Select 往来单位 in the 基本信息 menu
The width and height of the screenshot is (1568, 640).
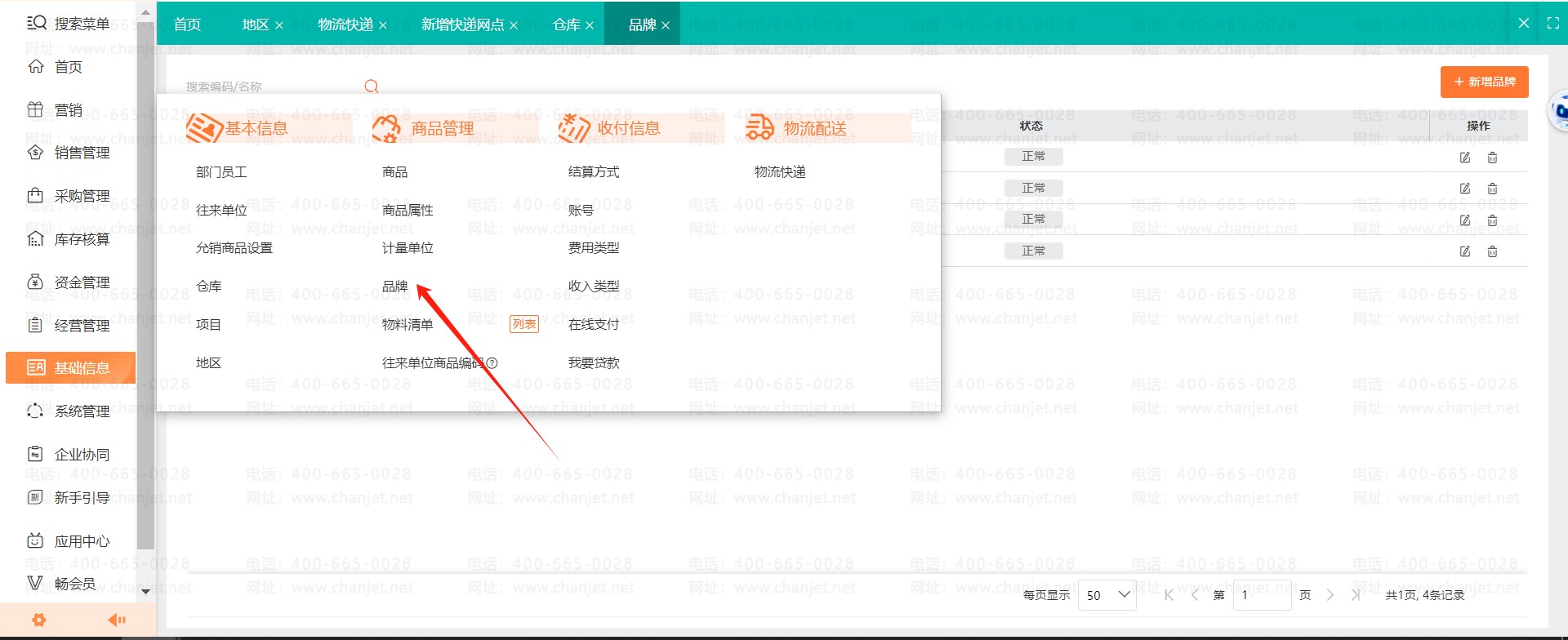221,211
